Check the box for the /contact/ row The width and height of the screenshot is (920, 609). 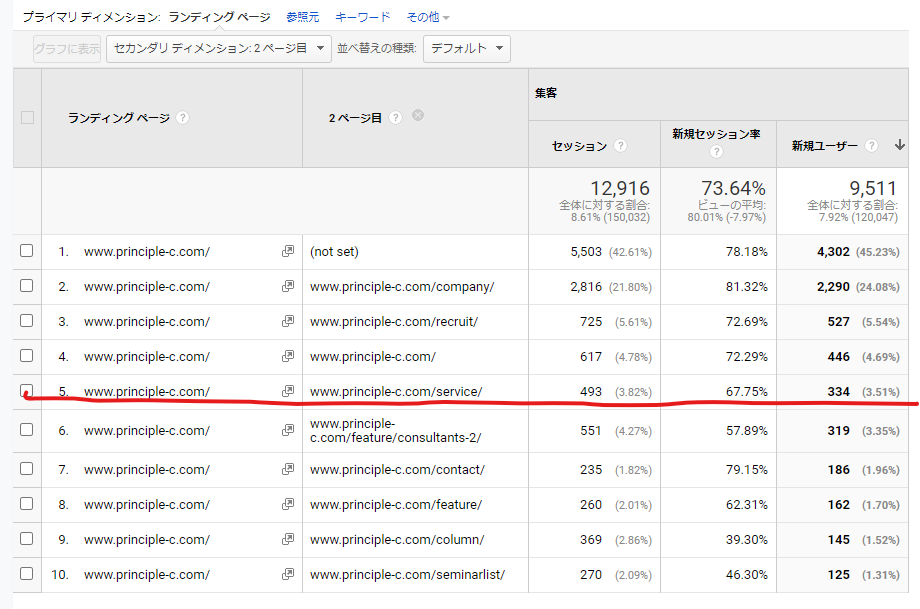tap(26, 468)
